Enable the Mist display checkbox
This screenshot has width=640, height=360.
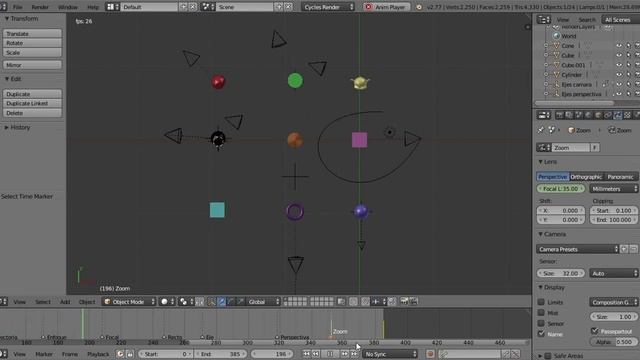tap(541, 313)
